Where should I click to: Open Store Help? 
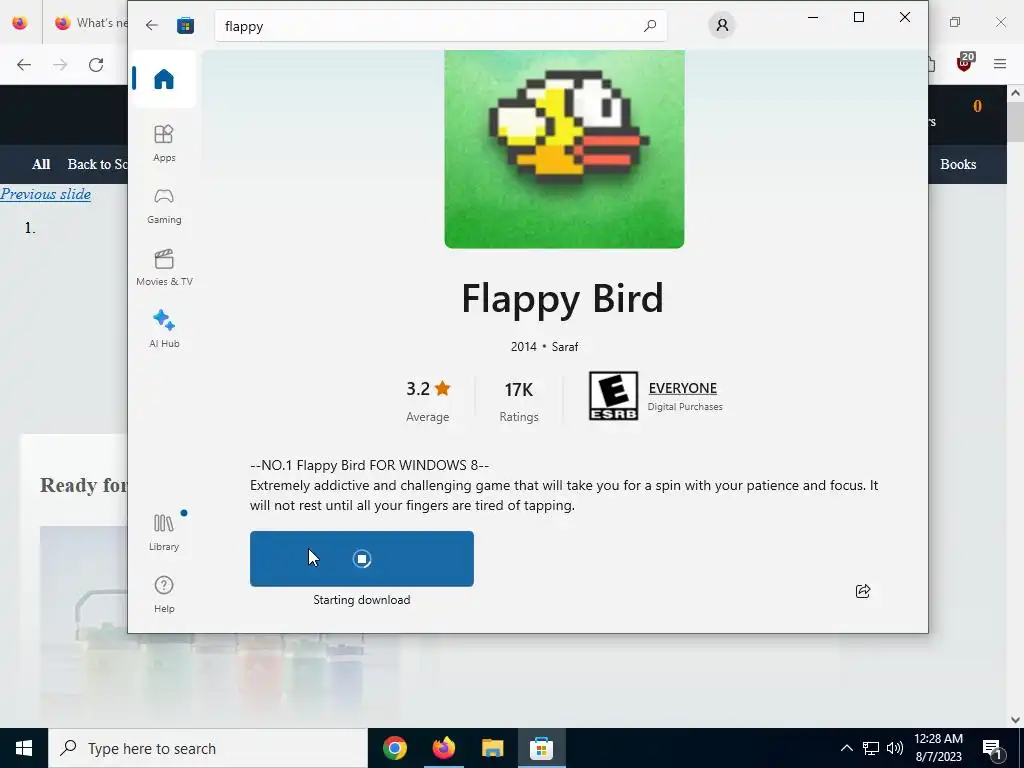(164, 594)
